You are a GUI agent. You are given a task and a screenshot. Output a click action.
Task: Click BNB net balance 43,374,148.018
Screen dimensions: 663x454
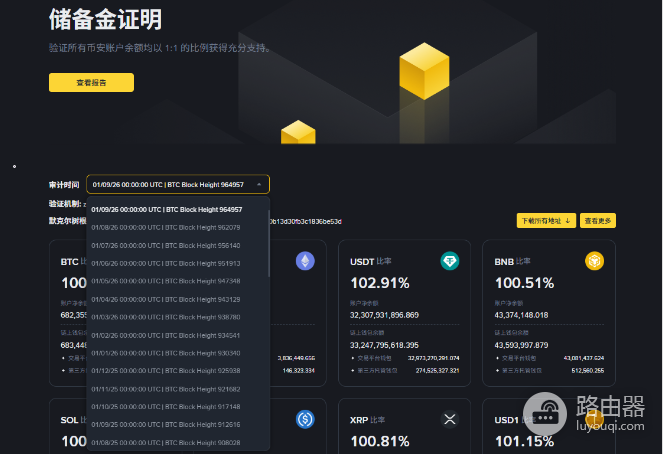click(521, 315)
